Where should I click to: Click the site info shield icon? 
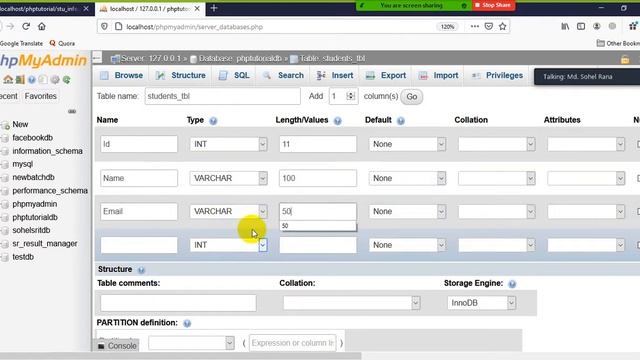(104, 27)
